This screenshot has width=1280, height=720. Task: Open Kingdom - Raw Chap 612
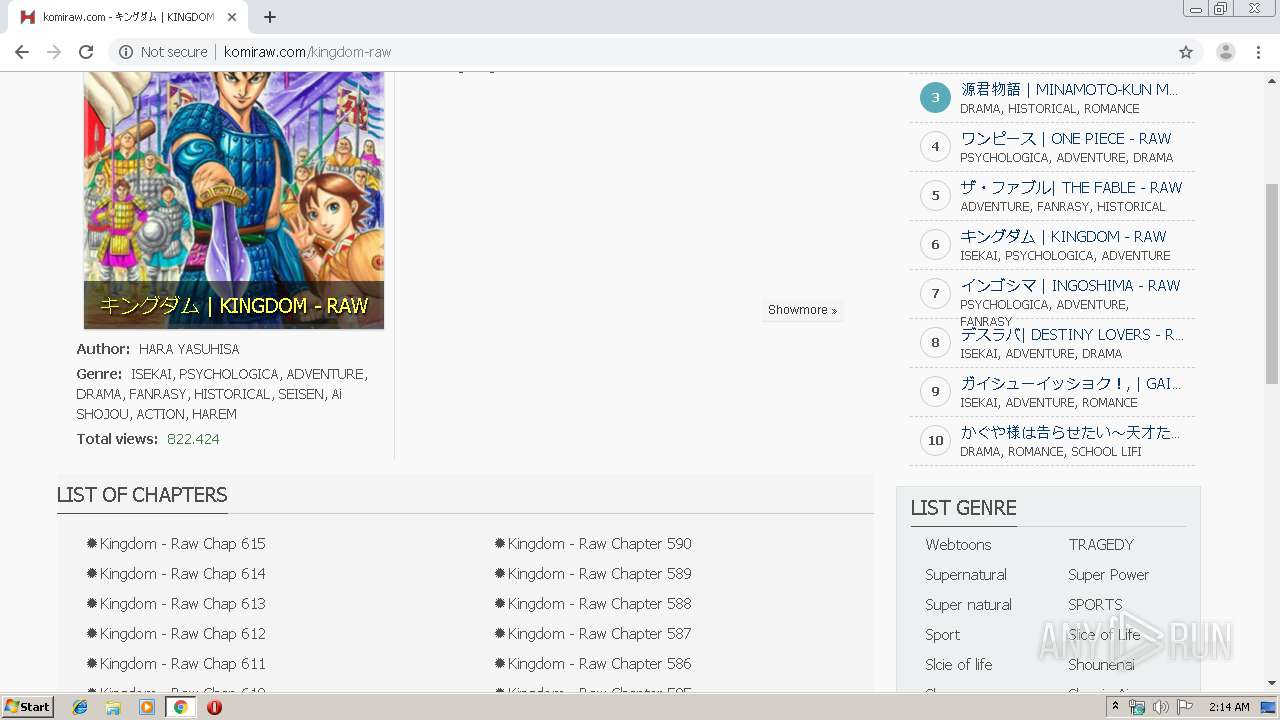pyautogui.click(x=182, y=634)
